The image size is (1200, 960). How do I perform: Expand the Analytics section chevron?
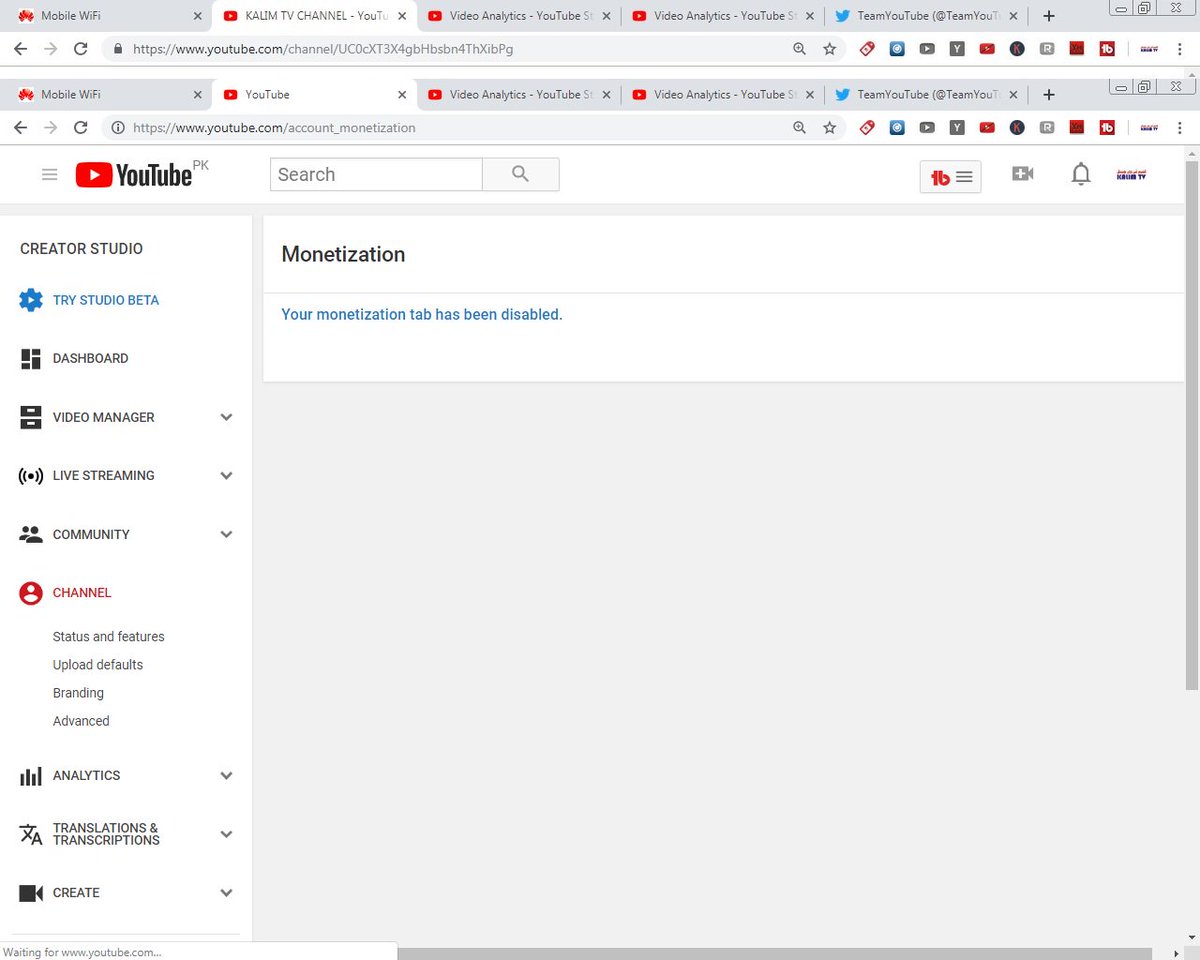pos(226,775)
